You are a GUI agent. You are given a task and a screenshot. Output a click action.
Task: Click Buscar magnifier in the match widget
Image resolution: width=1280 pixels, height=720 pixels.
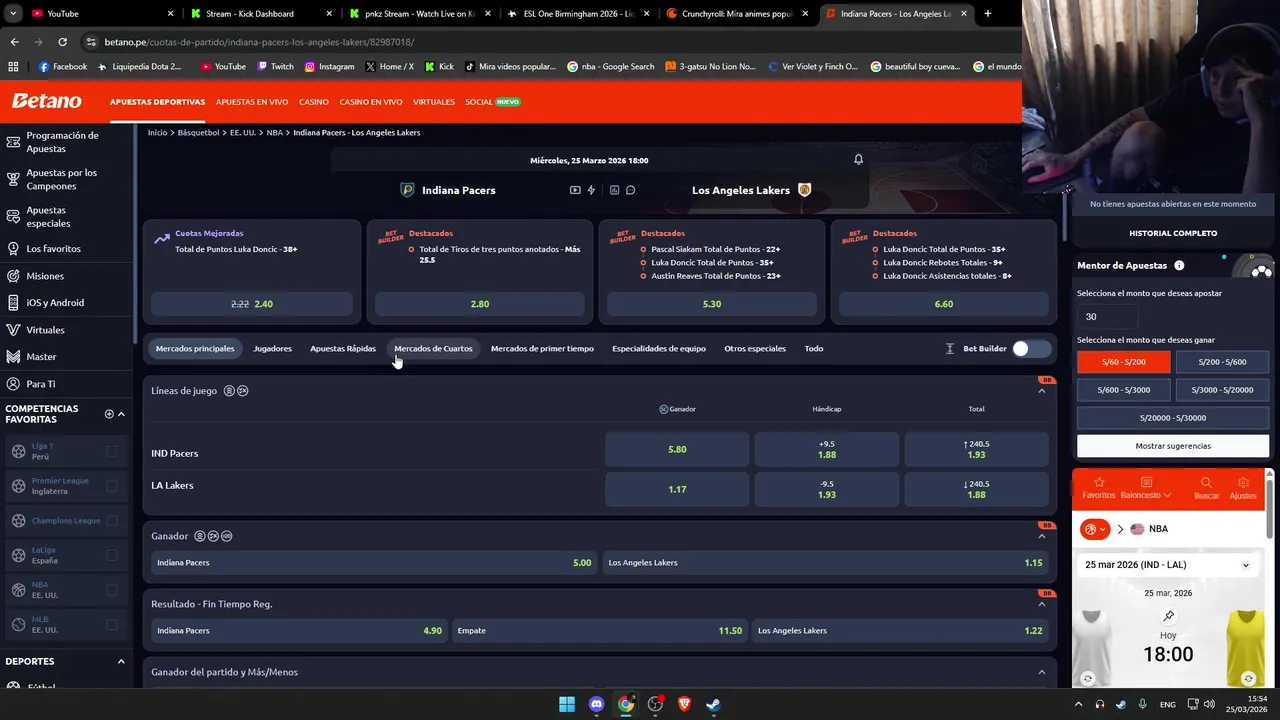pos(1206,488)
